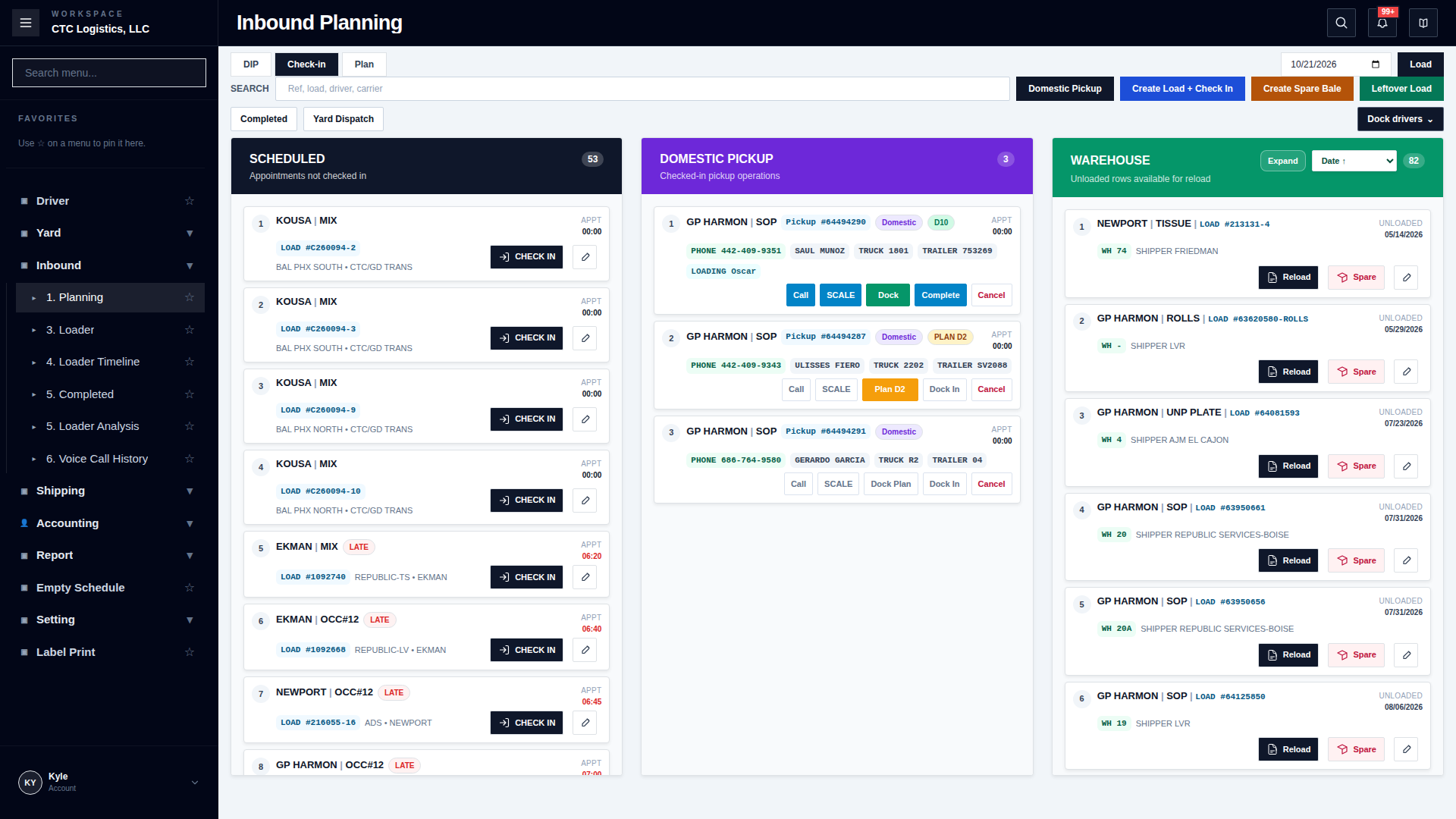The image size is (1456, 819).
Task: Click the Ref, load, driver search field
Action: click(x=642, y=89)
